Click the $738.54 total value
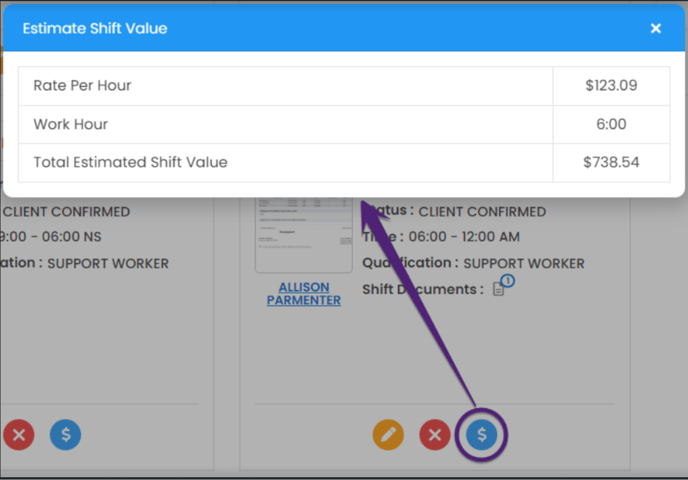 [611, 162]
